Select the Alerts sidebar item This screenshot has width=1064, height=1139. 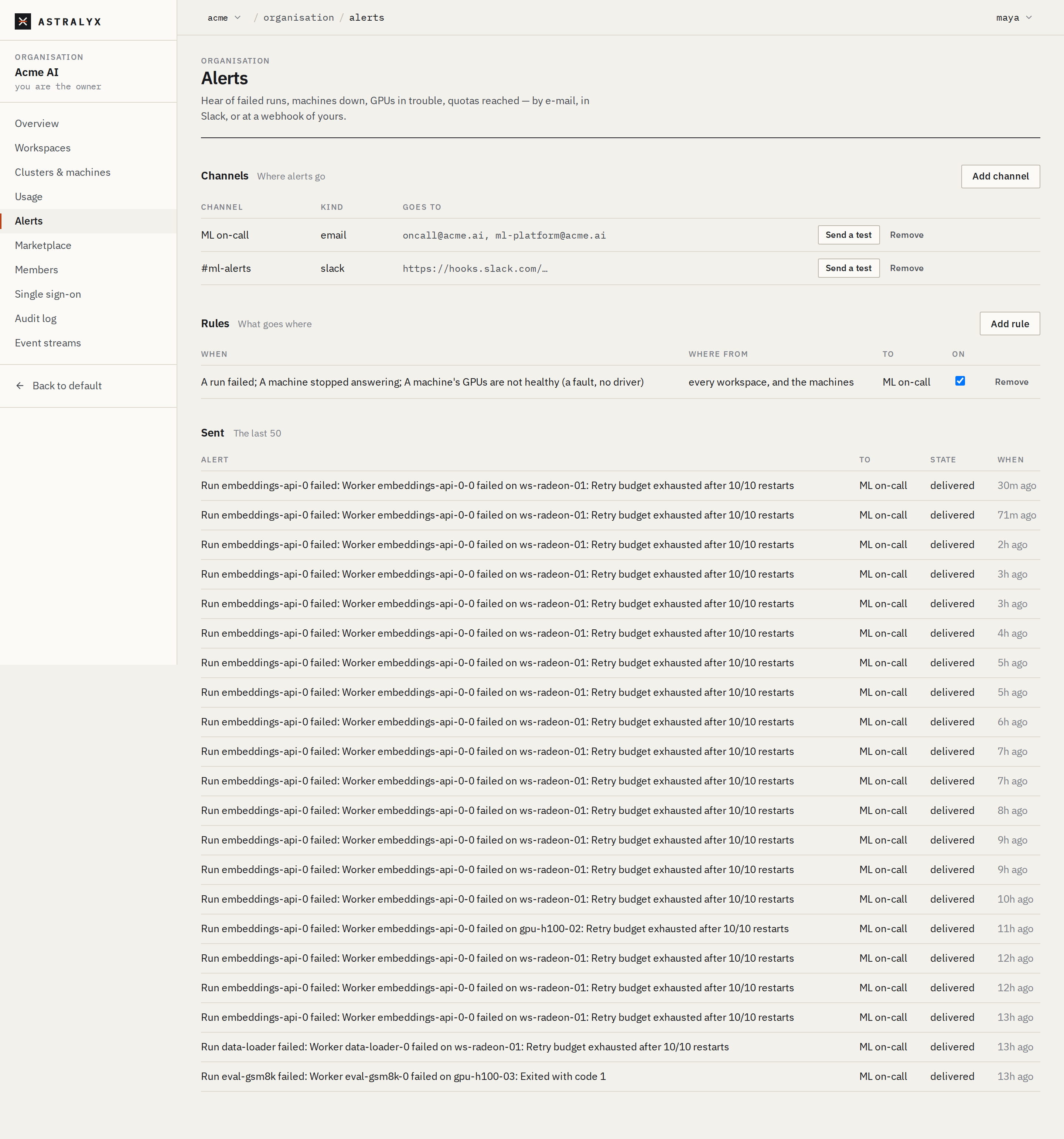(x=88, y=221)
